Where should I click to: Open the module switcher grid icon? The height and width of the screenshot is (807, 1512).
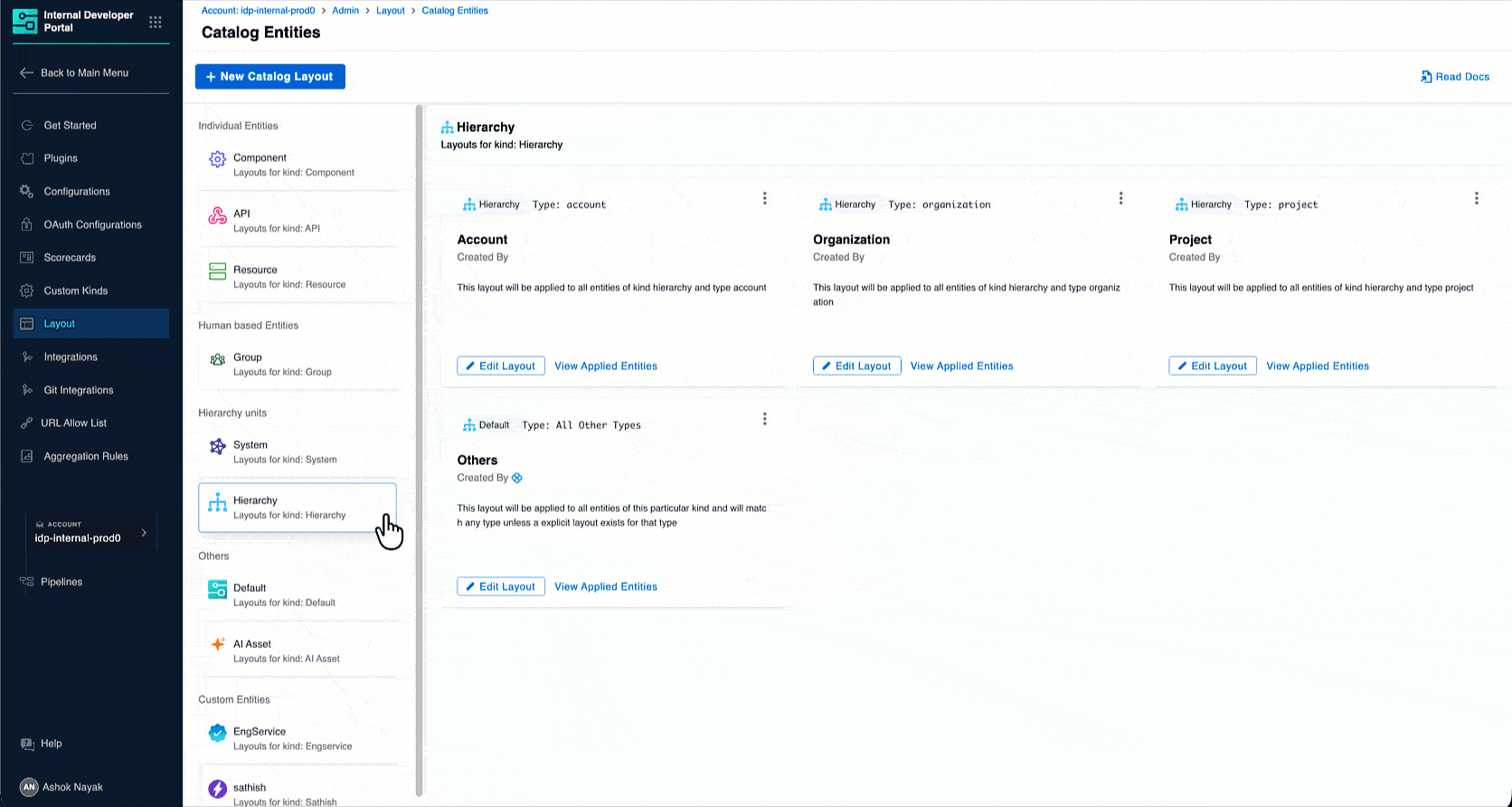[x=156, y=22]
